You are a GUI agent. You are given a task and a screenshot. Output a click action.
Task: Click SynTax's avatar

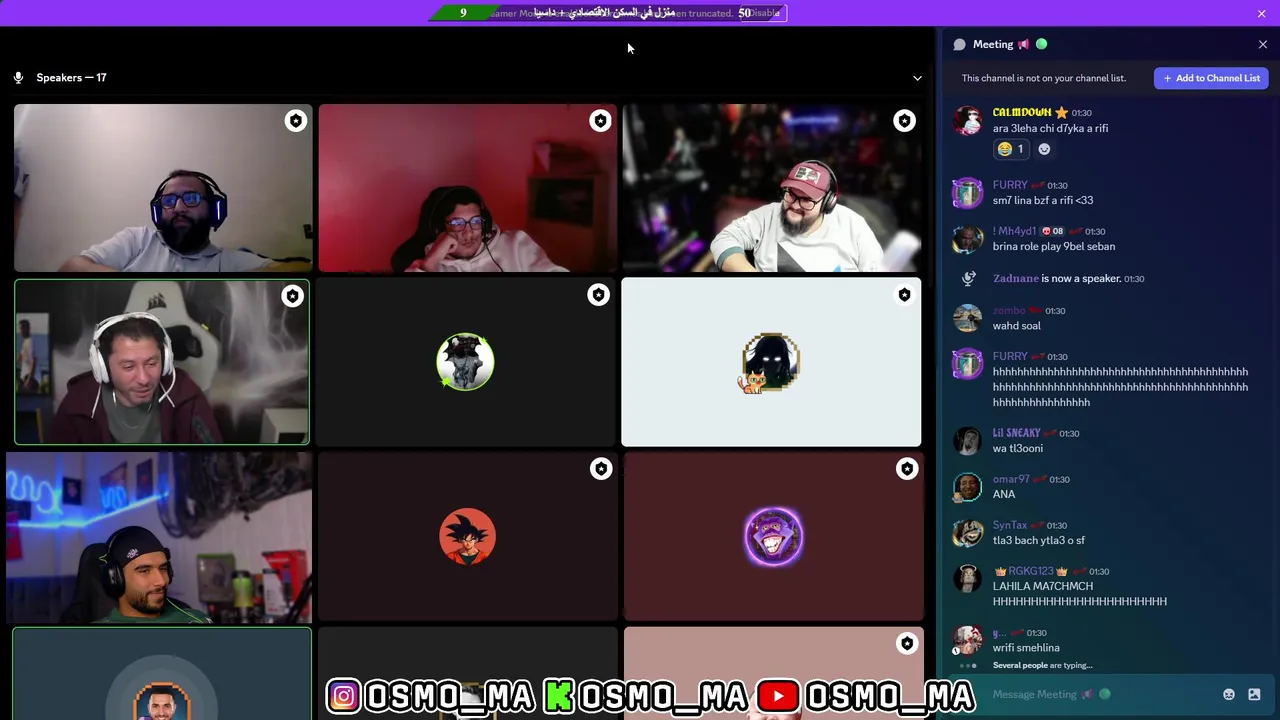point(967,533)
